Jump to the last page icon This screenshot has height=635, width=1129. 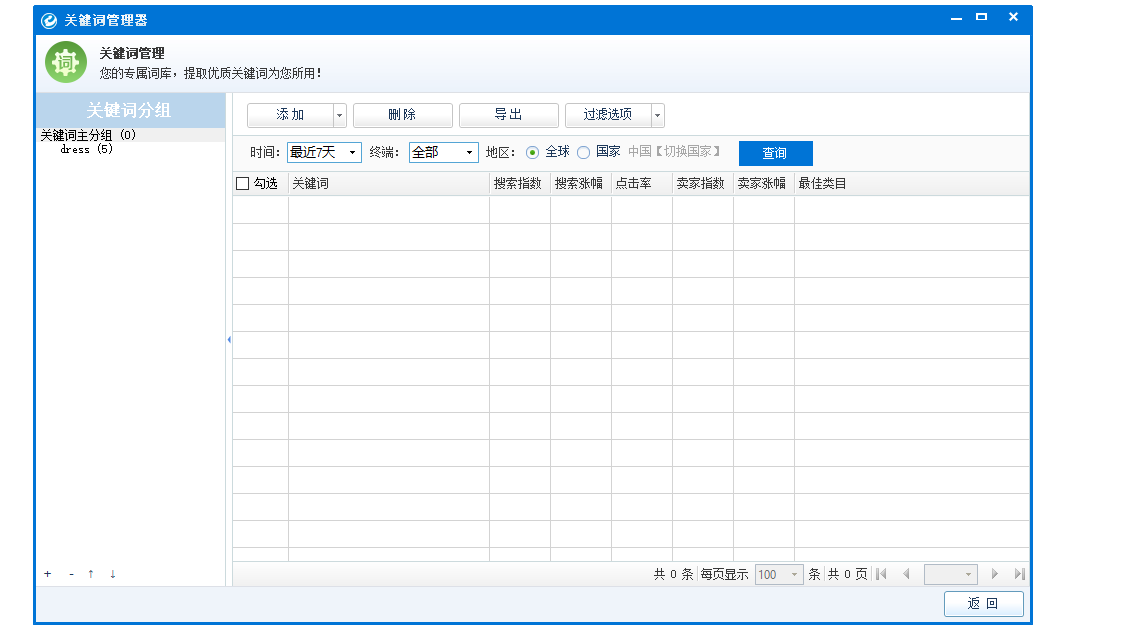[x=1019, y=574]
